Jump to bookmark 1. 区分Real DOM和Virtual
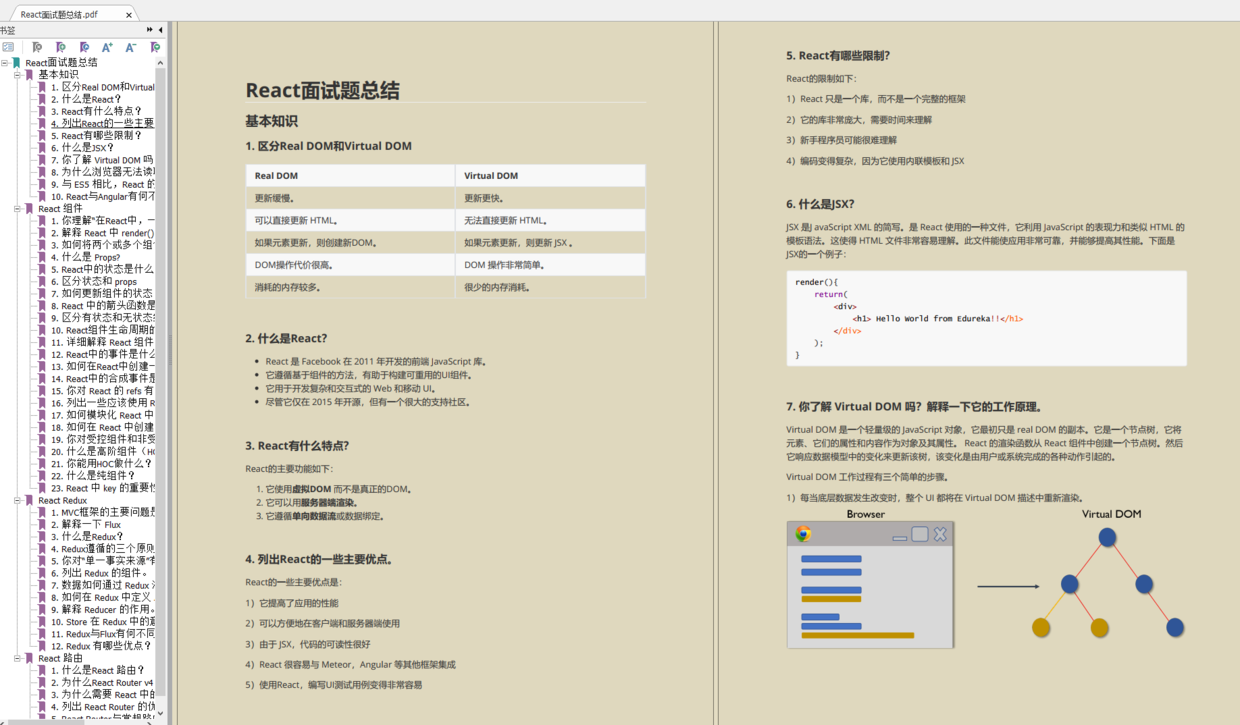Screen dimensions: 1240x725 click(103, 87)
